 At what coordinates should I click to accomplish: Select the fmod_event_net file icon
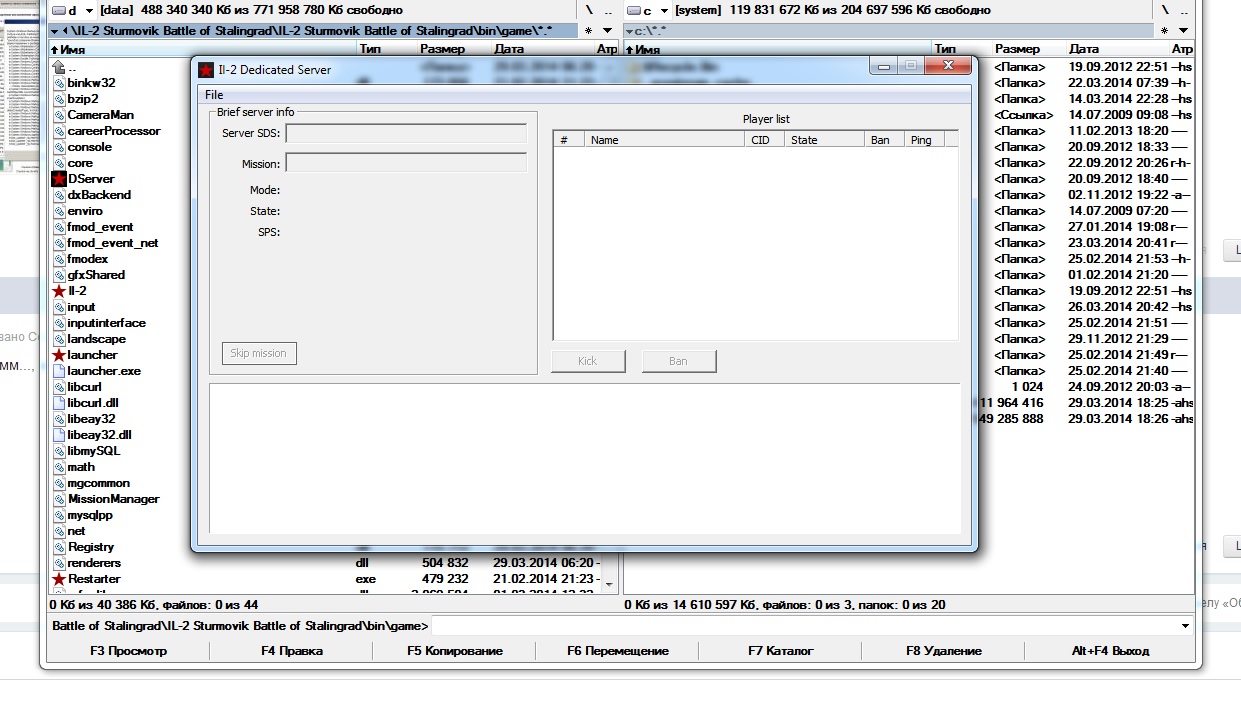pos(59,243)
